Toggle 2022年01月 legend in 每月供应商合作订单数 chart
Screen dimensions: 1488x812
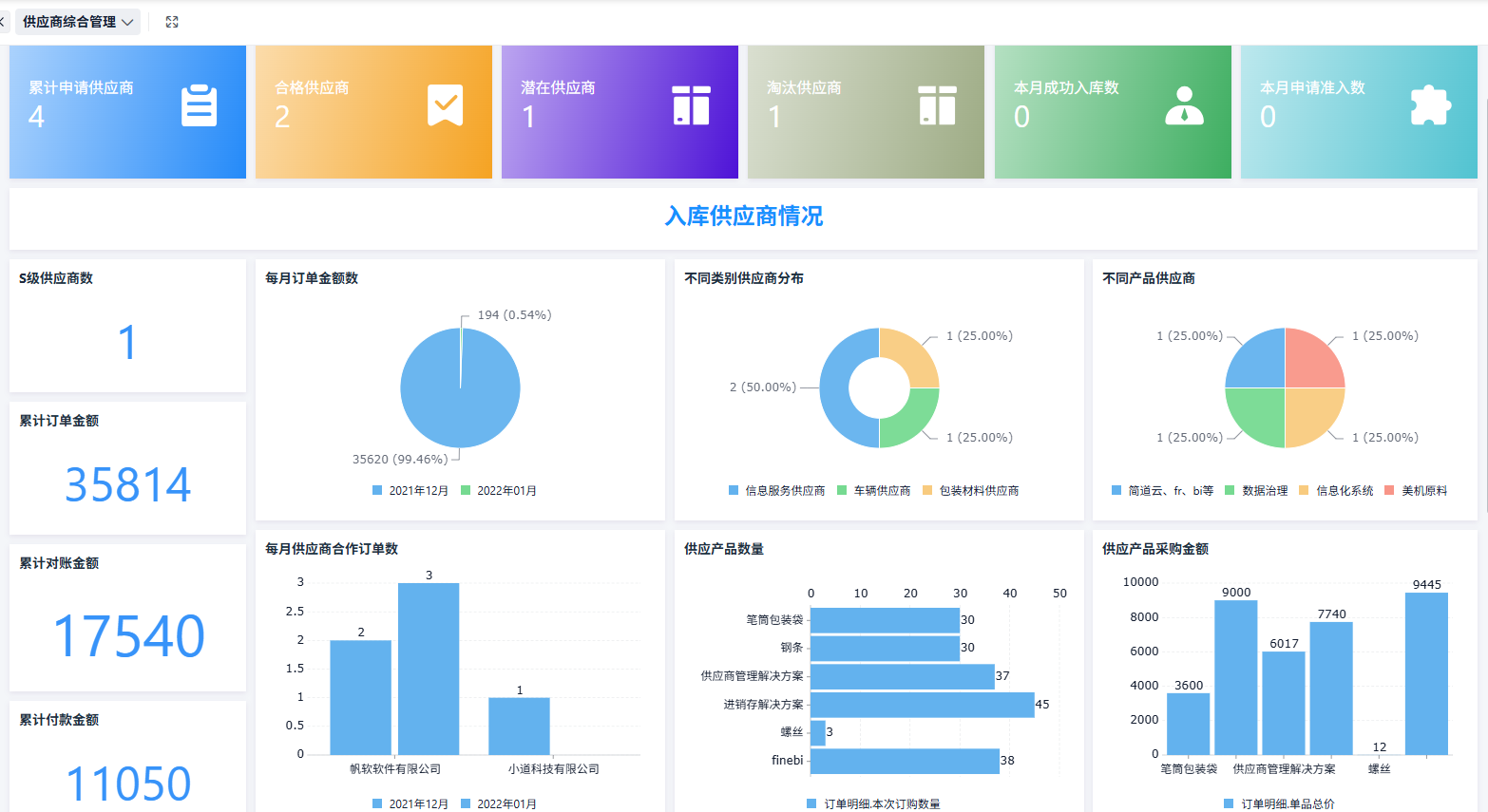pos(498,804)
